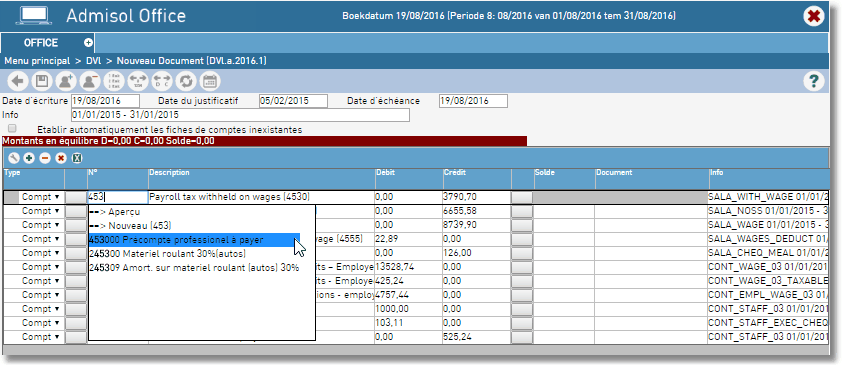Add a line with the green plus icon

click(x=29, y=159)
